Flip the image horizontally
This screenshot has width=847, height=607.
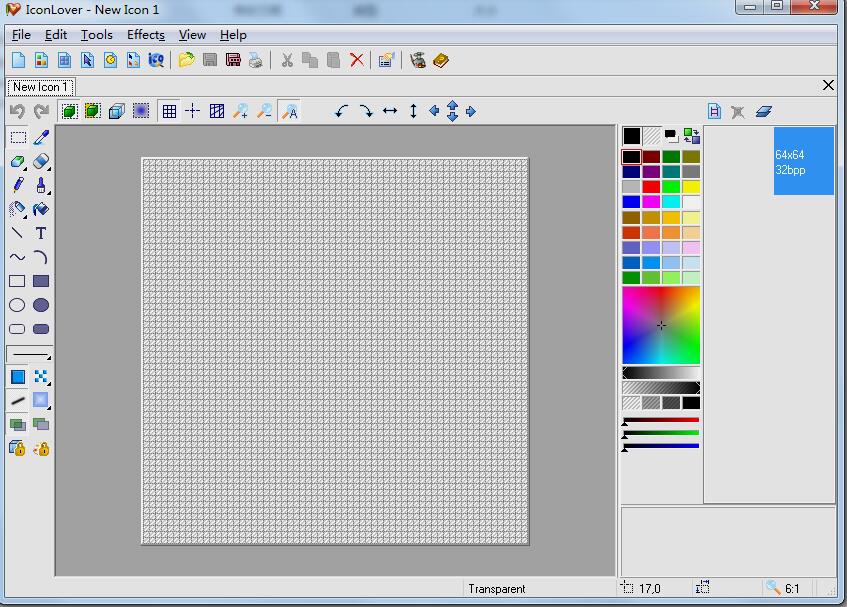point(390,112)
